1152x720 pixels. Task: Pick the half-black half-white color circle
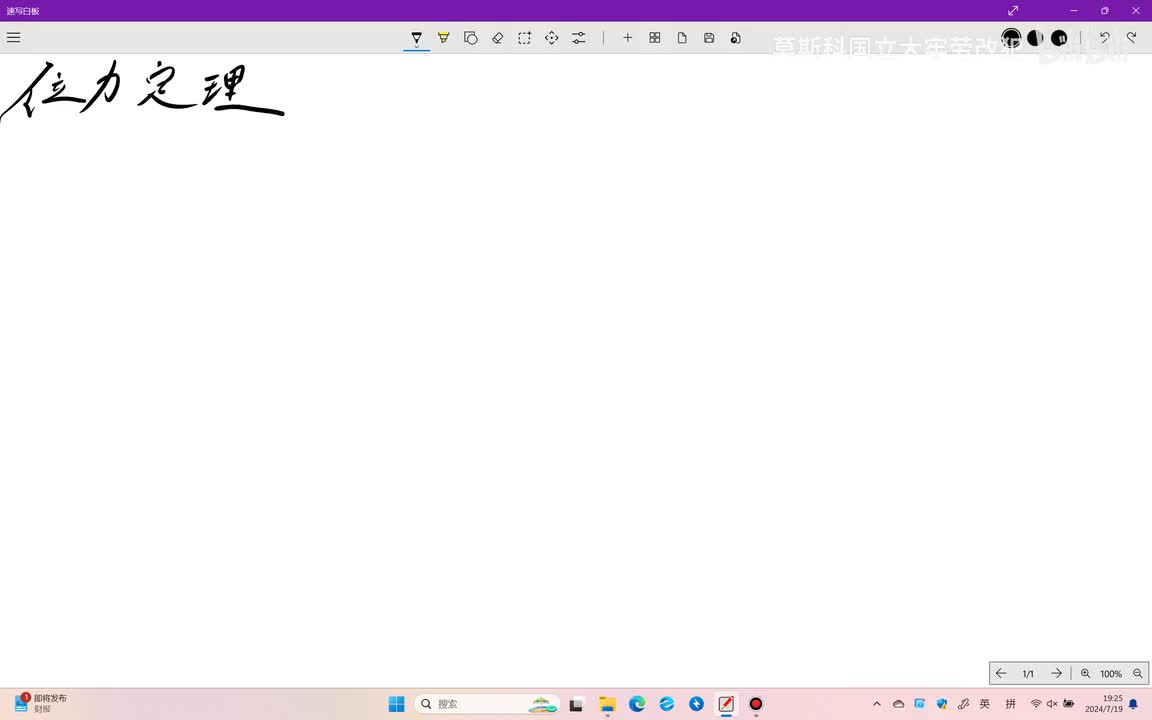(x=1035, y=37)
